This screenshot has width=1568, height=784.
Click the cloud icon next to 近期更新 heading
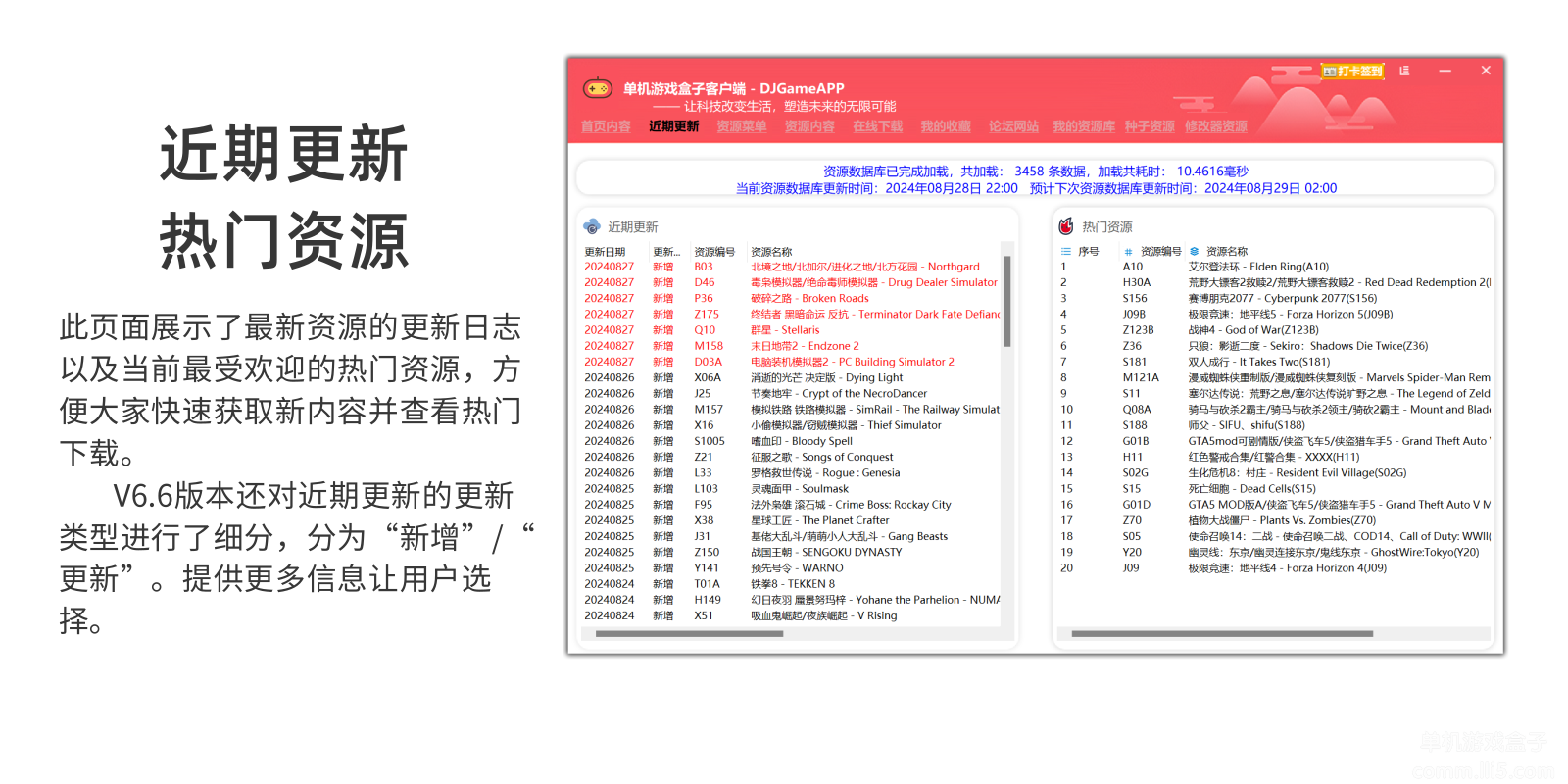[x=592, y=226]
